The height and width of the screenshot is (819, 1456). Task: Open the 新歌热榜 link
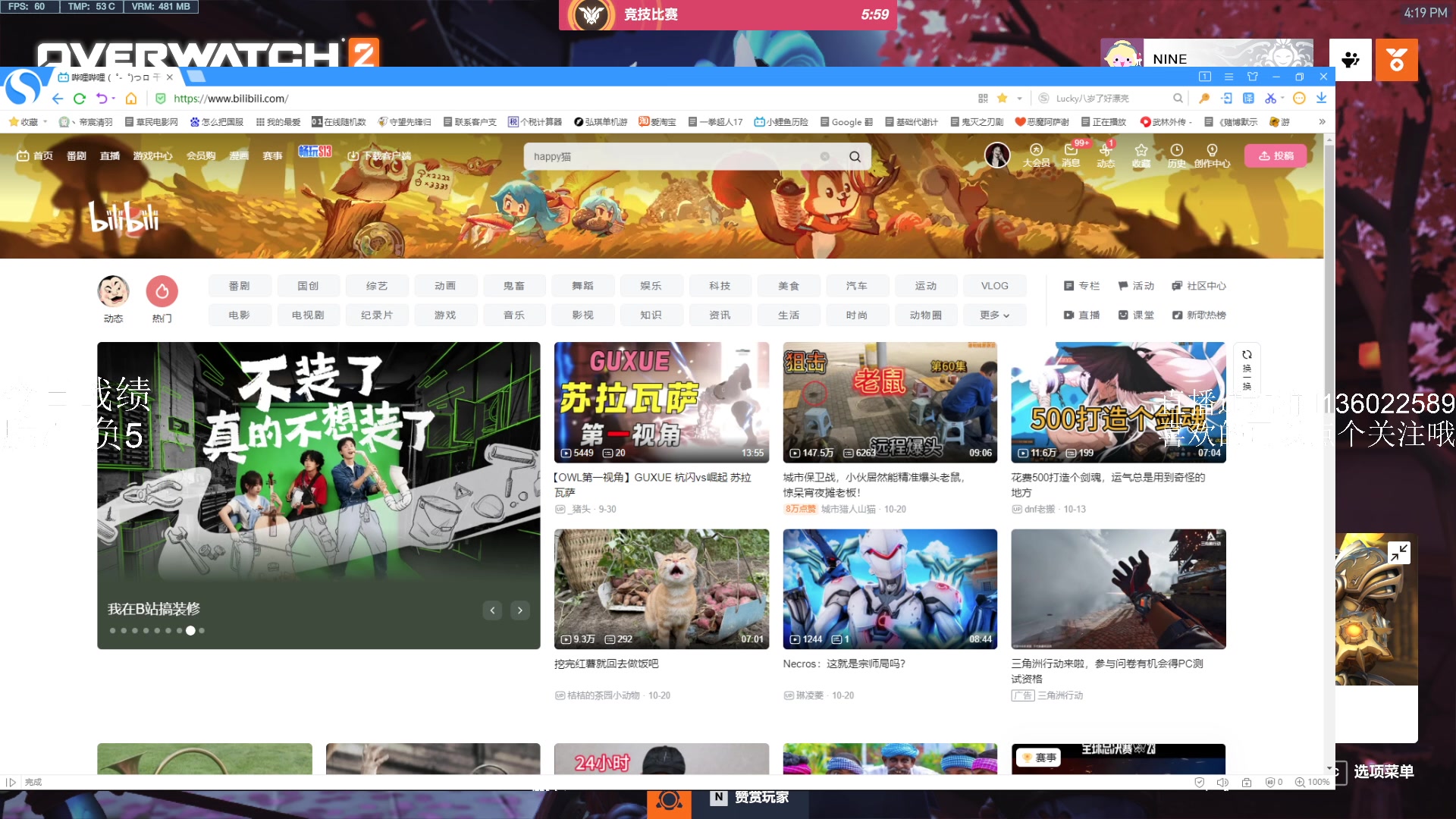1198,315
